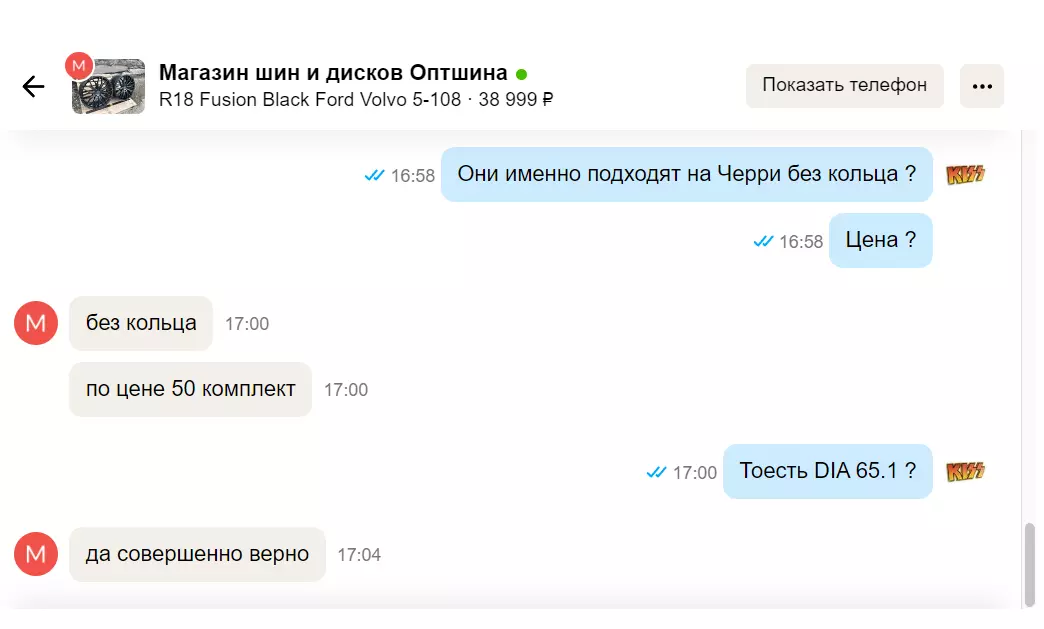
Task: Select the Тоесть DIA 65.1 ? message
Action: tap(828, 471)
